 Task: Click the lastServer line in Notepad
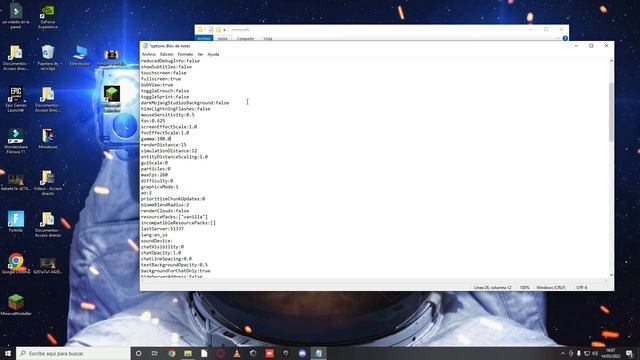162,229
